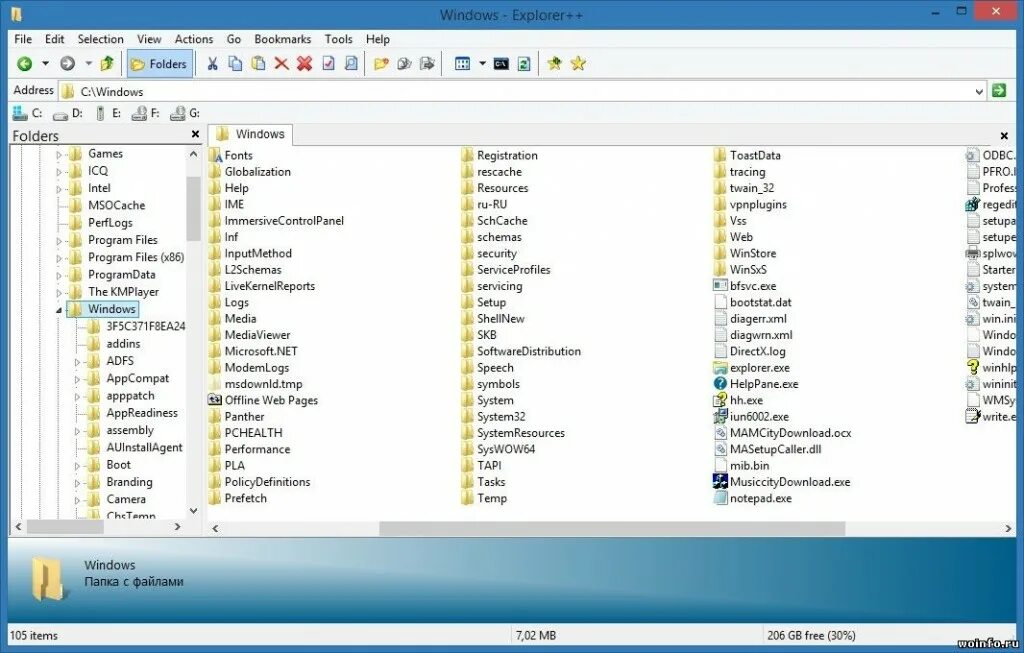Cut the selected items with the scissors icon
Screen dimensions: 1024x653
click(x=212, y=63)
